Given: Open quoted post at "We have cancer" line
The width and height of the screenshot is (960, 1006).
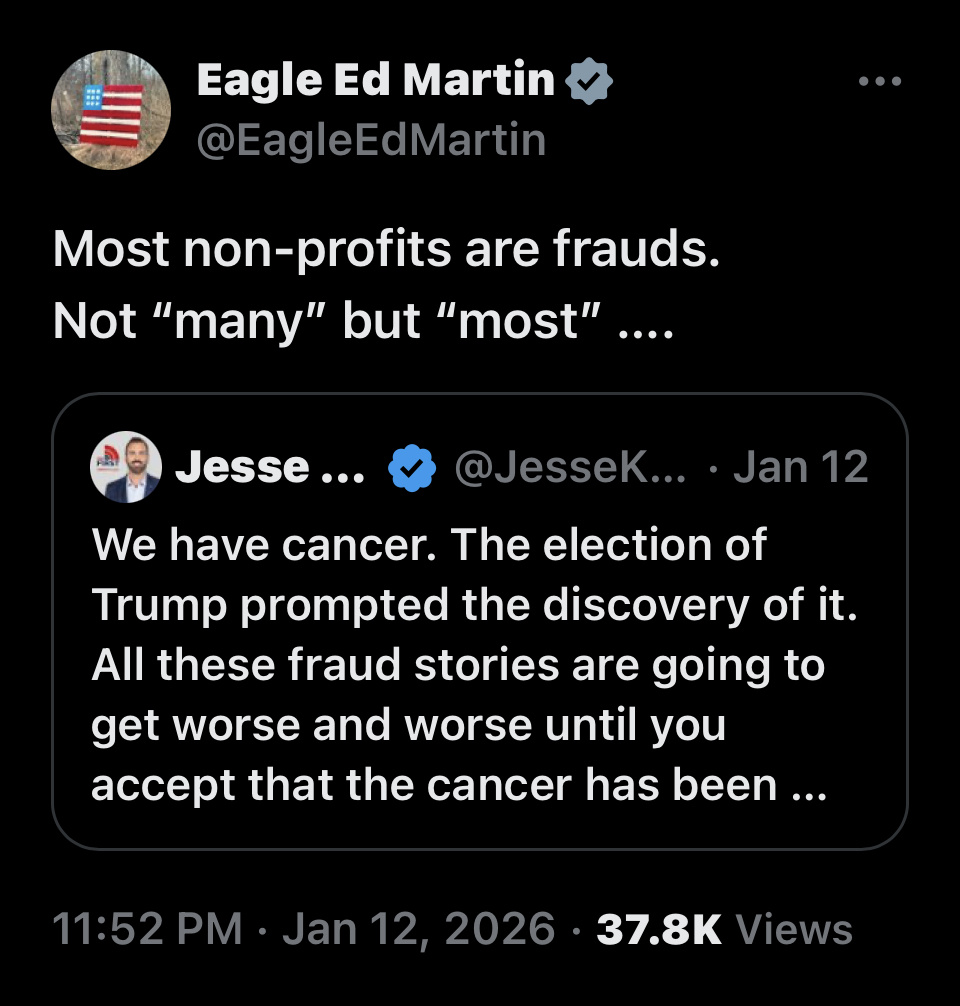Looking at the screenshot, I should pyautogui.click(x=429, y=545).
